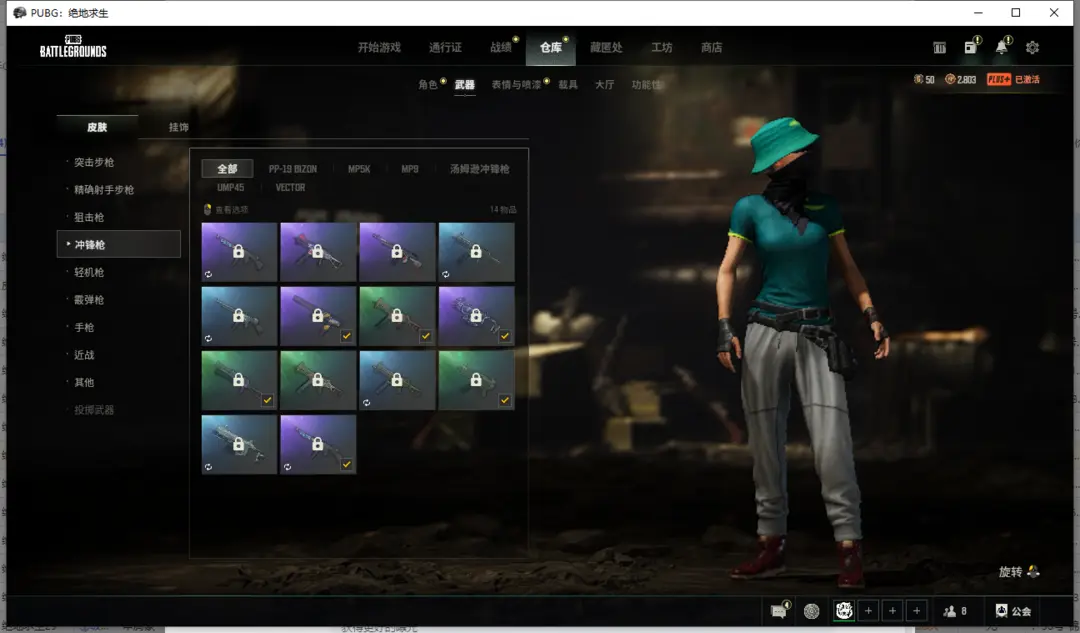This screenshot has width=1080, height=633.
Task: Filter skins by UMP45
Action: coord(231,187)
